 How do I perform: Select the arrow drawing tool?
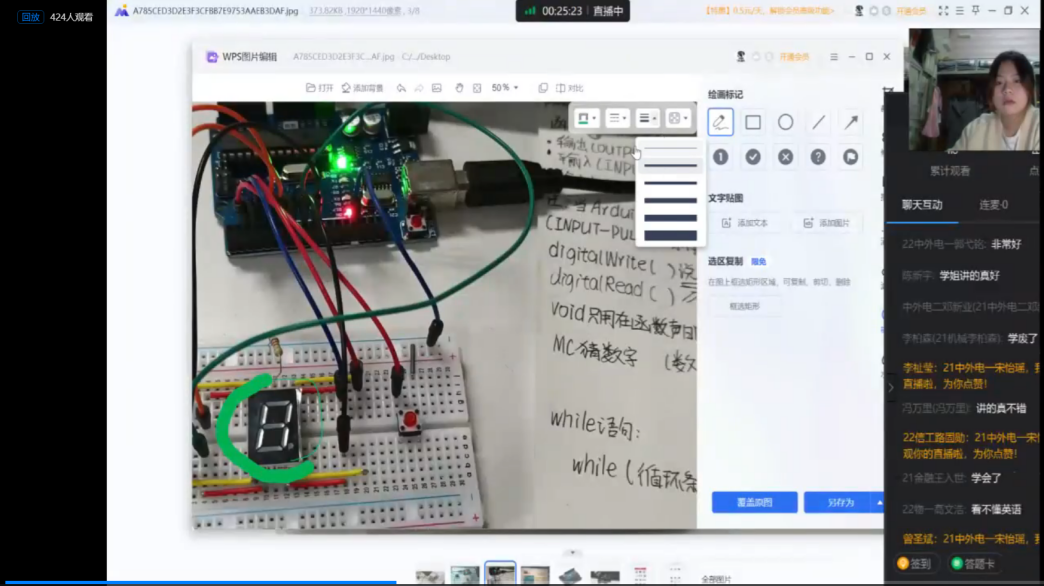(x=851, y=122)
